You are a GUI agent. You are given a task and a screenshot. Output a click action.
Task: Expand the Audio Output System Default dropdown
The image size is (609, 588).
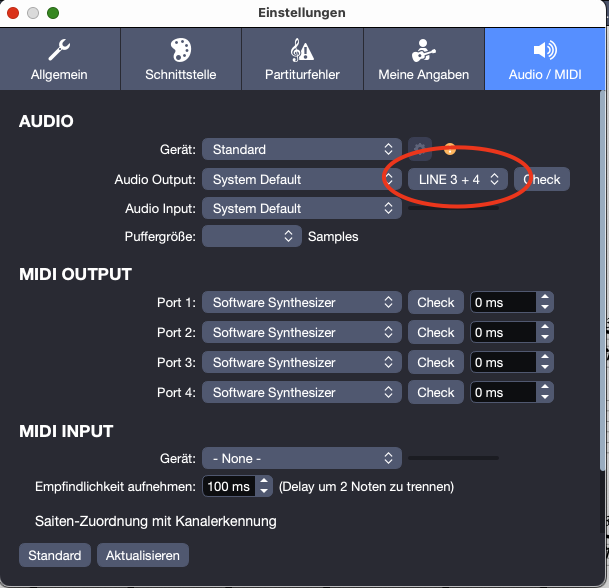(301, 179)
